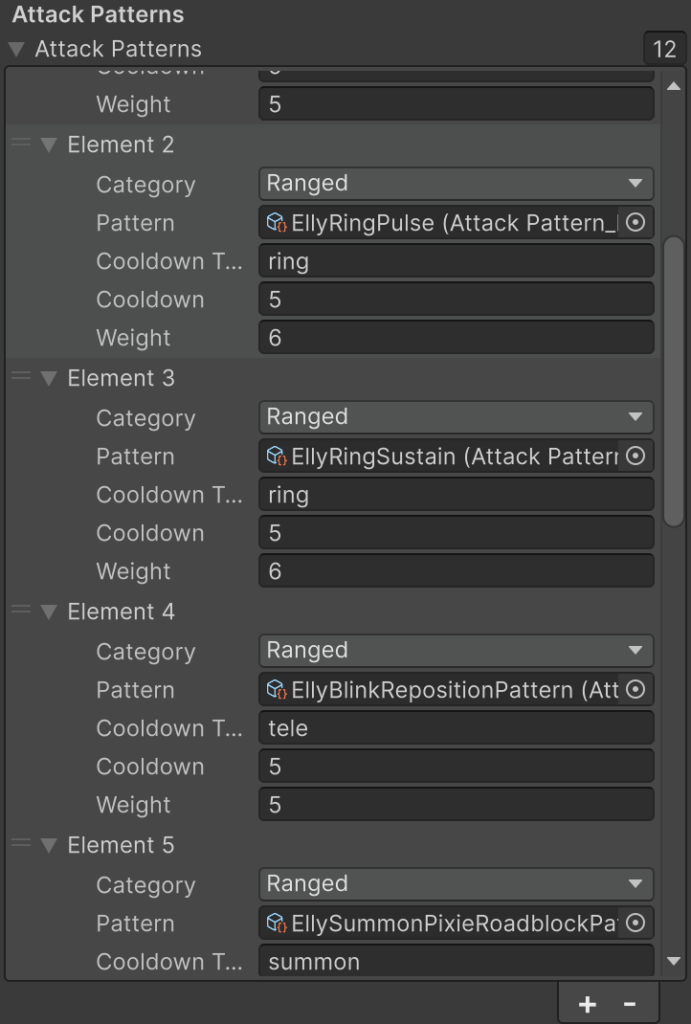Image resolution: width=691 pixels, height=1024 pixels.
Task: Collapse the Attack Patterns list foldout
Action: [x=16, y=49]
